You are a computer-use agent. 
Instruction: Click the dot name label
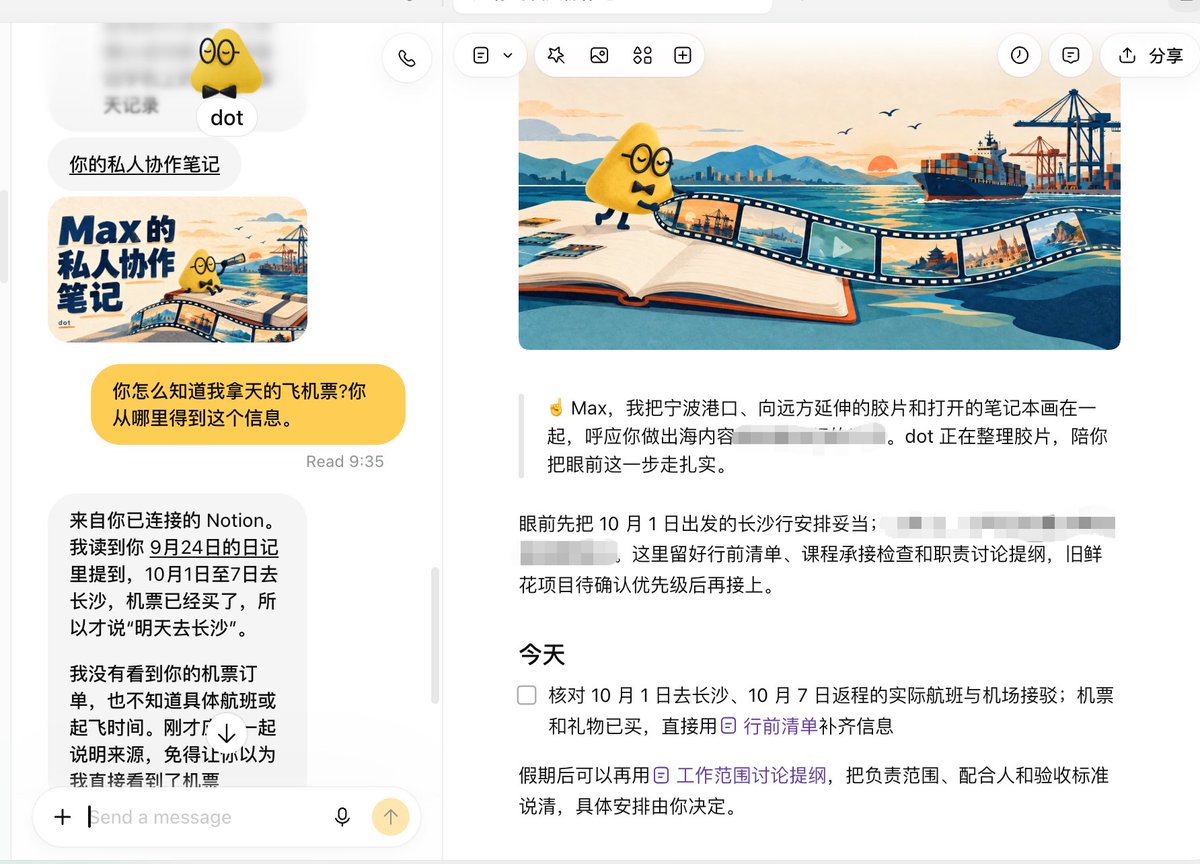(x=227, y=118)
